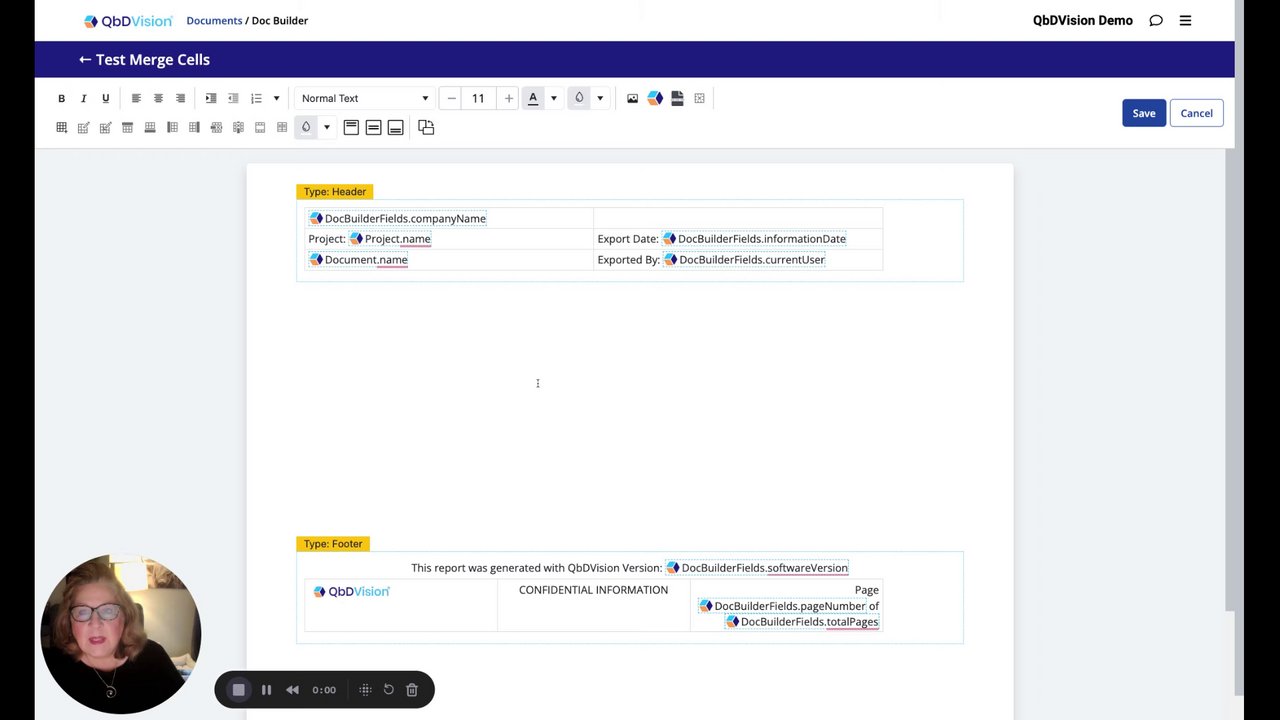
Task: Toggle bold formatting
Action: click(x=61, y=98)
